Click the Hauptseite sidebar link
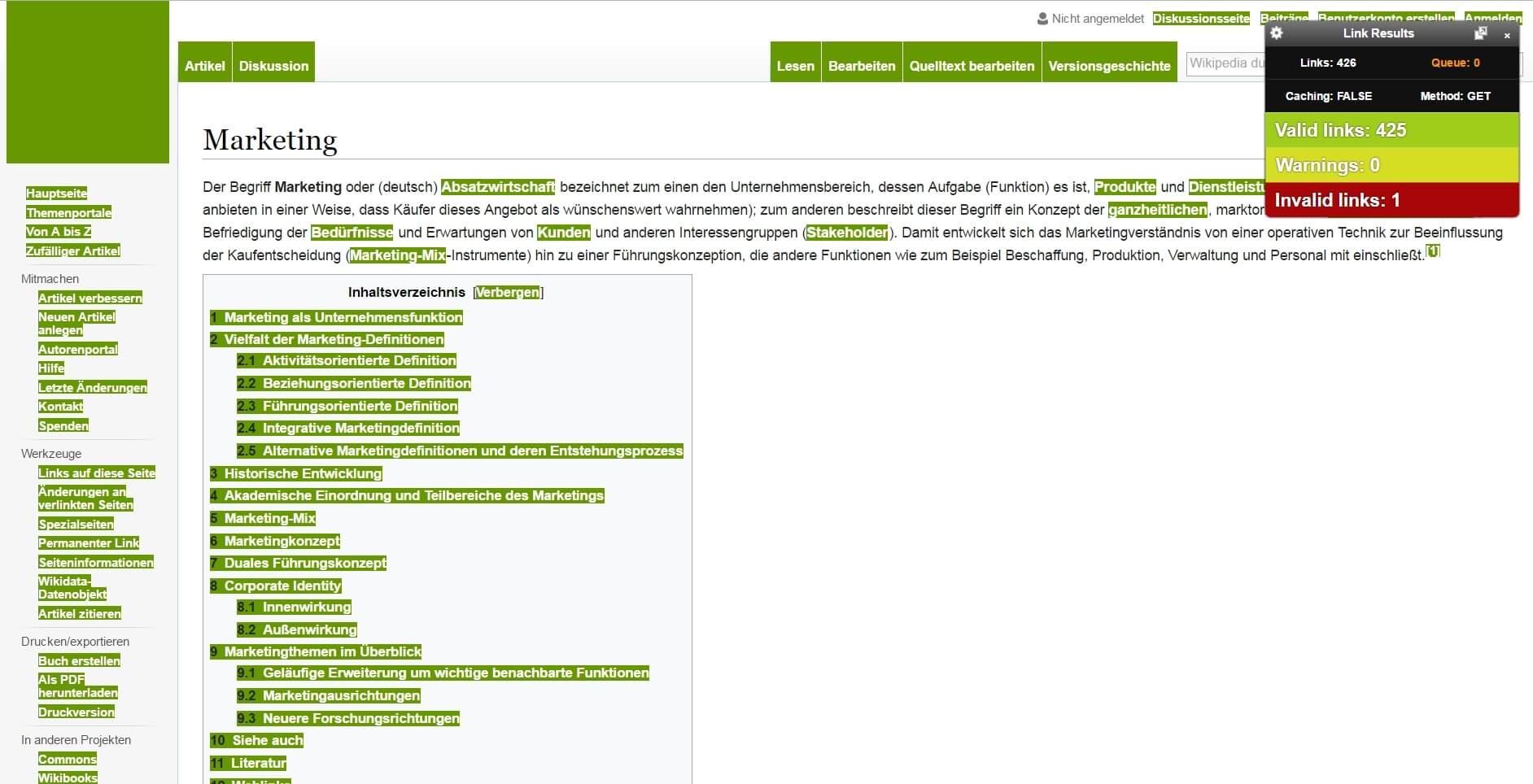The width and height of the screenshot is (1533, 784). coord(56,194)
